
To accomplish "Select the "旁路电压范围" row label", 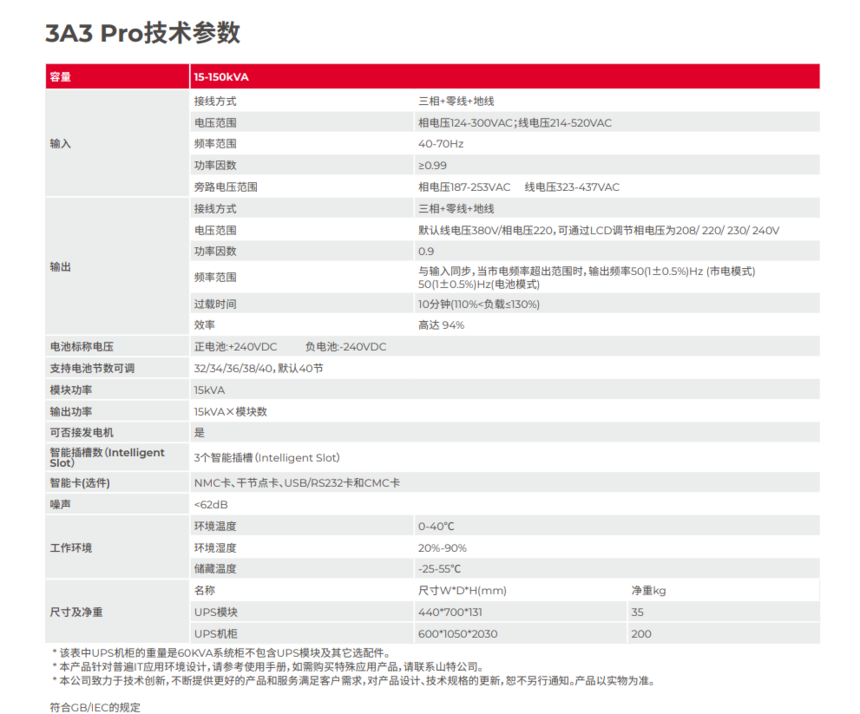I will pyautogui.click(x=225, y=187).
